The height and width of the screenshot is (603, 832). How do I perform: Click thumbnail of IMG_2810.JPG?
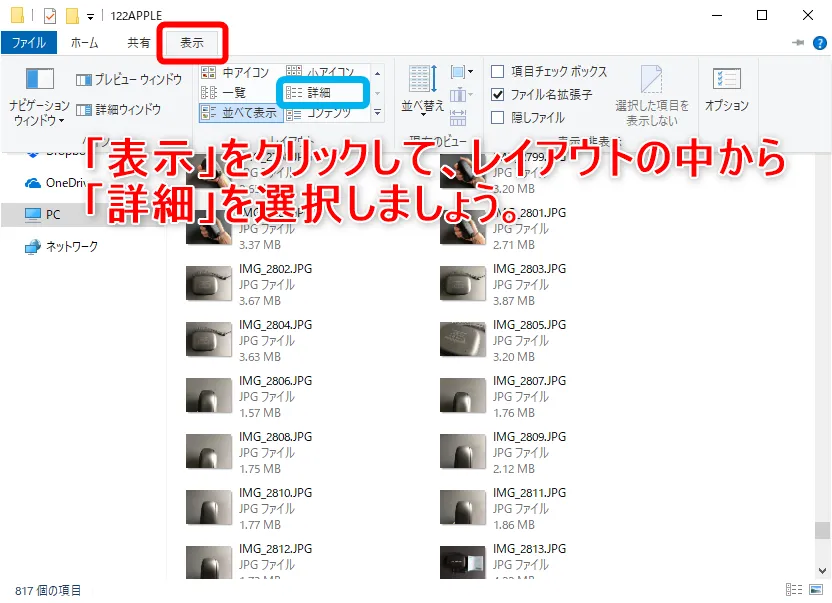pyautogui.click(x=209, y=507)
